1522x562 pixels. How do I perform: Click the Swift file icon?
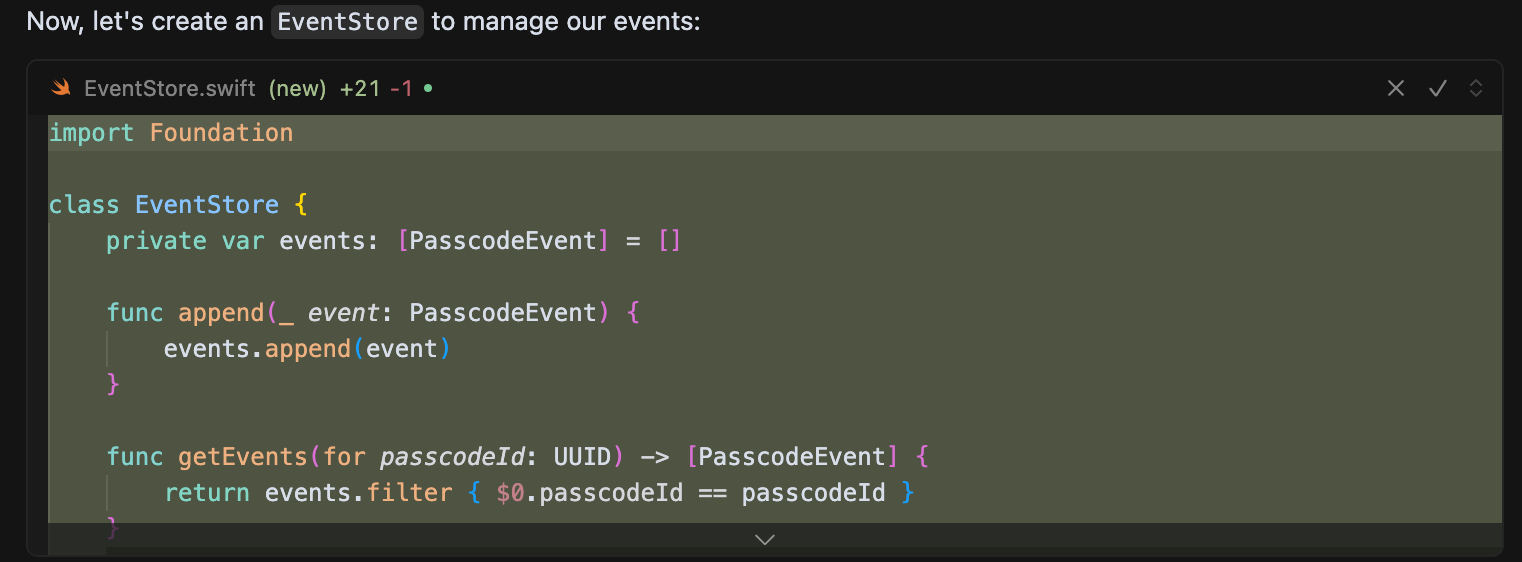(61, 88)
